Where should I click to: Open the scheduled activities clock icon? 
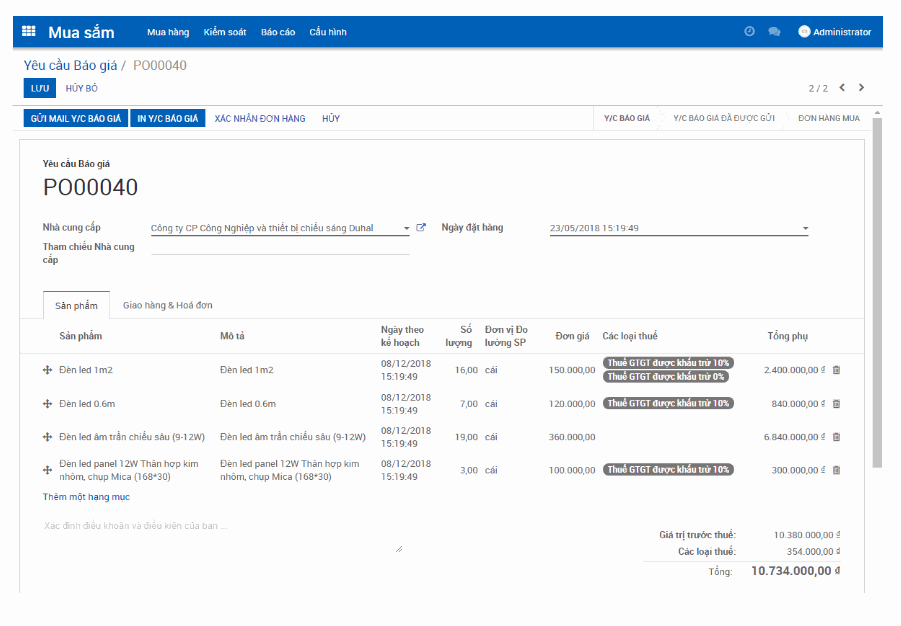pos(749,31)
